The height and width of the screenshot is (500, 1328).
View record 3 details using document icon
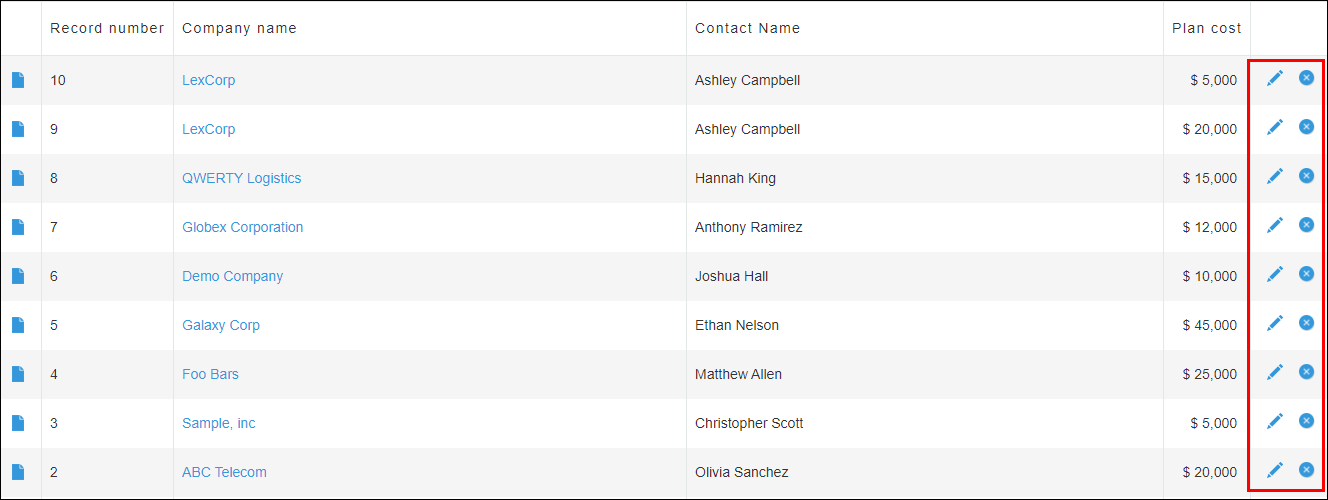(x=18, y=423)
